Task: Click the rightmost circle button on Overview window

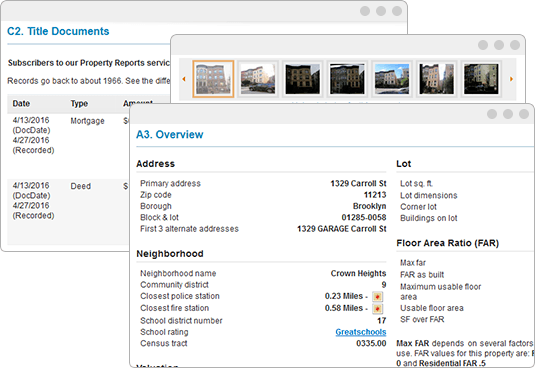Action: point(524,114)
